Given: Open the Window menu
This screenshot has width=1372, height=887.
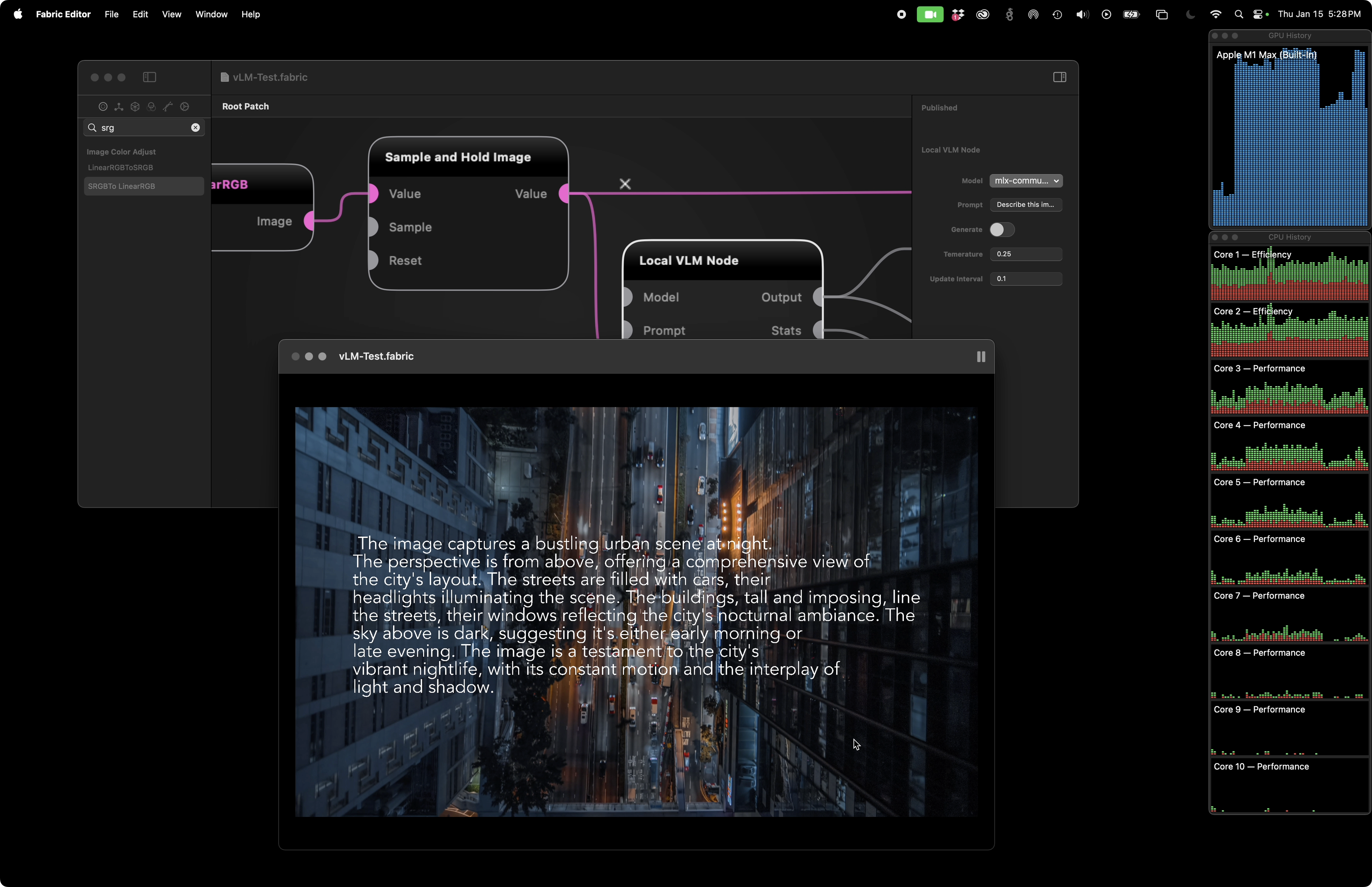Looking at the screenshot, I should pyautogui.click(x=211, y=14).
